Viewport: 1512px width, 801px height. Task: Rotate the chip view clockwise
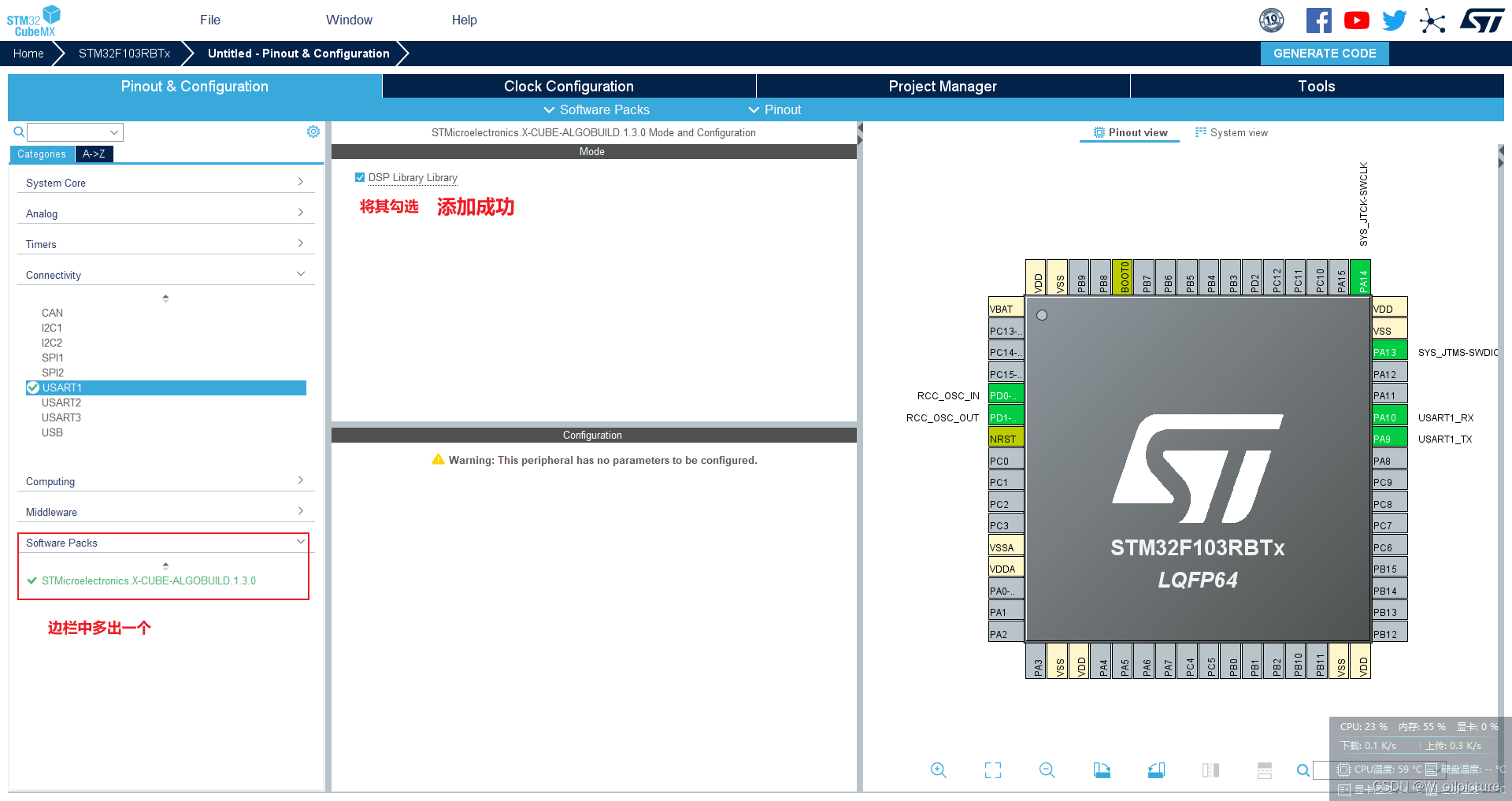[x=1102, y=770]
